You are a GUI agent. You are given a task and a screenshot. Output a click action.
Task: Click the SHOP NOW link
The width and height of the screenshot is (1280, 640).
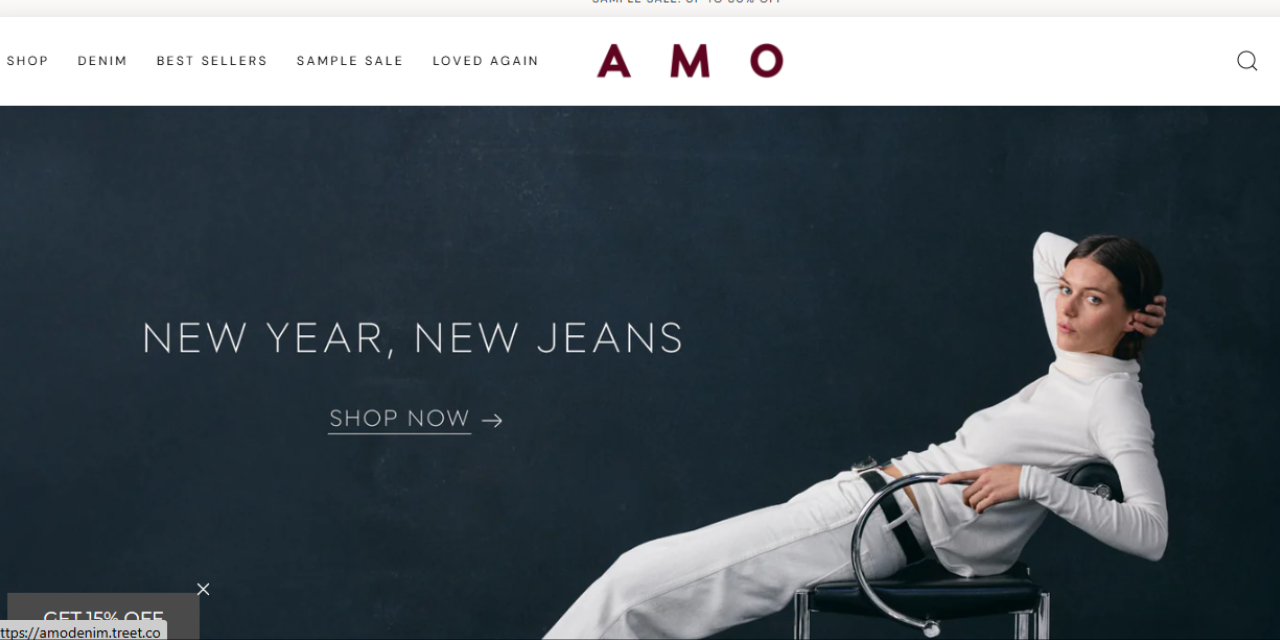pos(400,418)
